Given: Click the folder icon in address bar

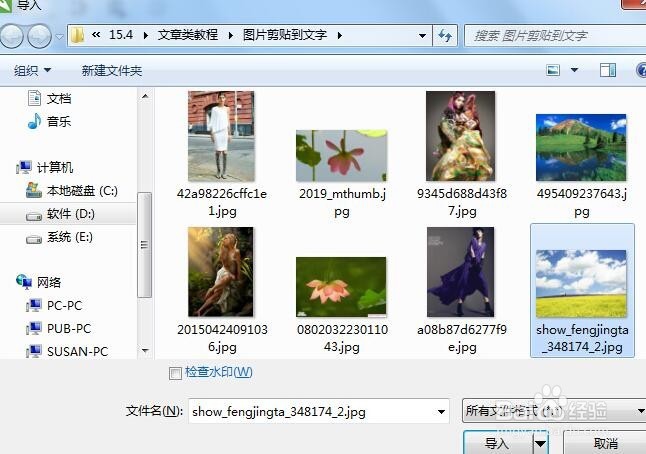Looking at the screenshot, I should 77,35.
